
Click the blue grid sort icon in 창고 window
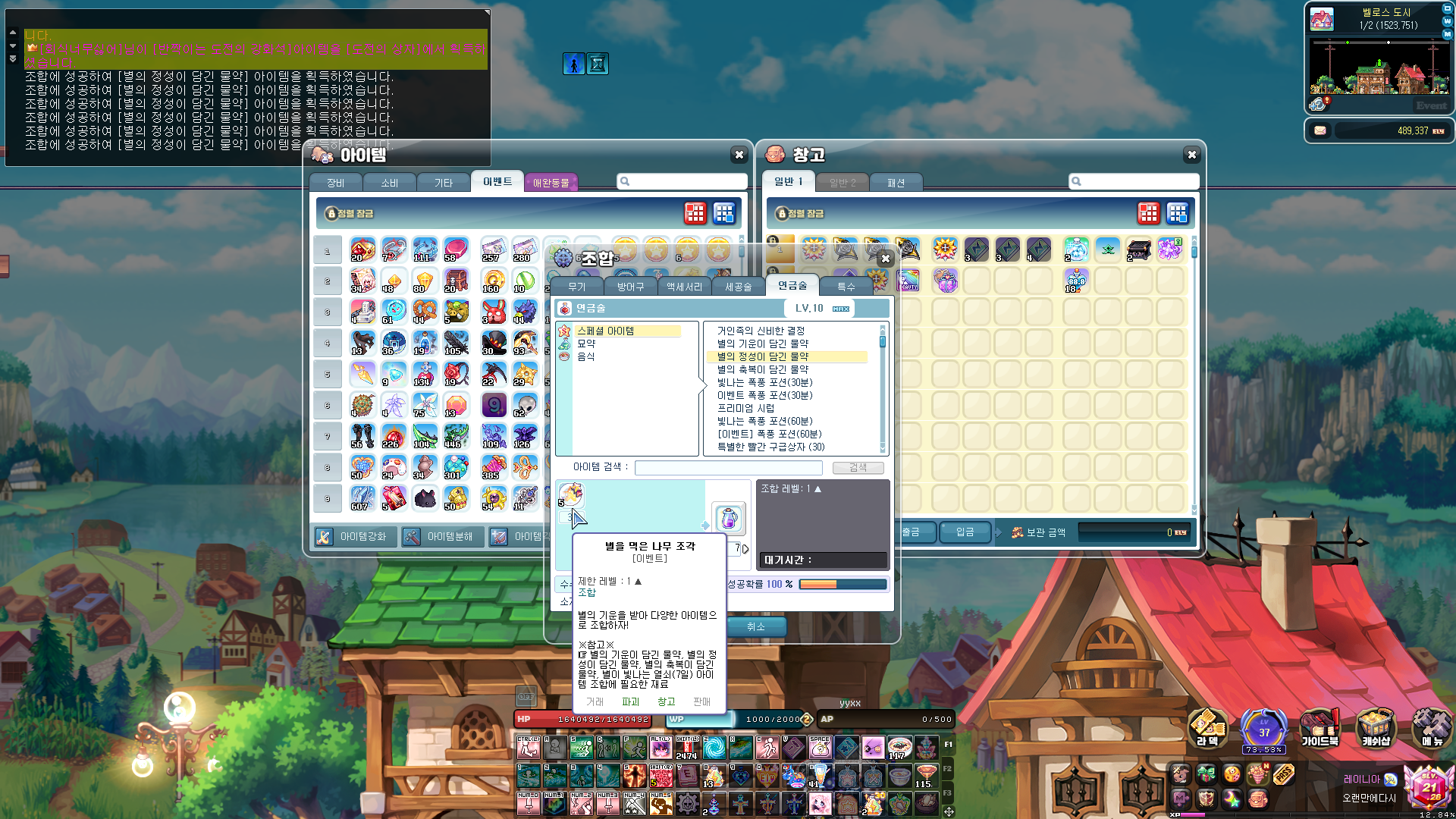tap(1177, 213)
